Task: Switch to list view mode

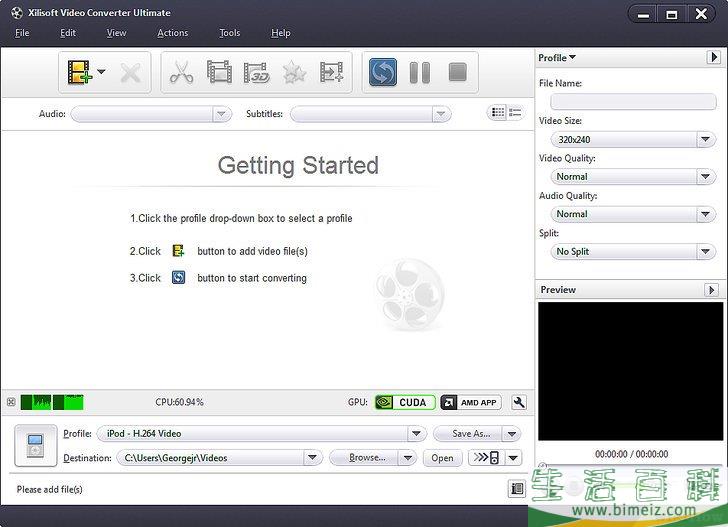Action: tap(515, 112)
